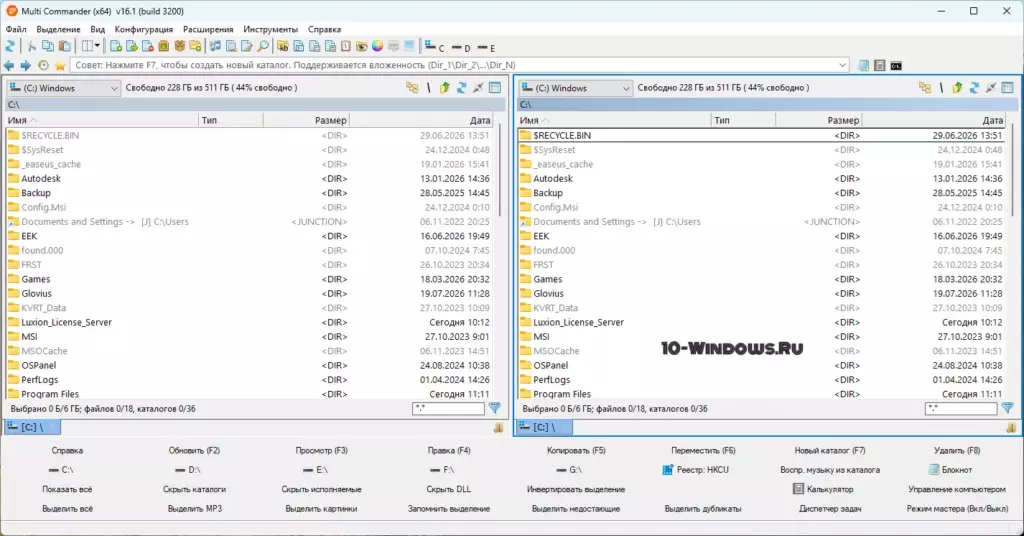Click the scissors Cut icon
This screenshot has height=536, width=1024.
[x=31, y=46]
